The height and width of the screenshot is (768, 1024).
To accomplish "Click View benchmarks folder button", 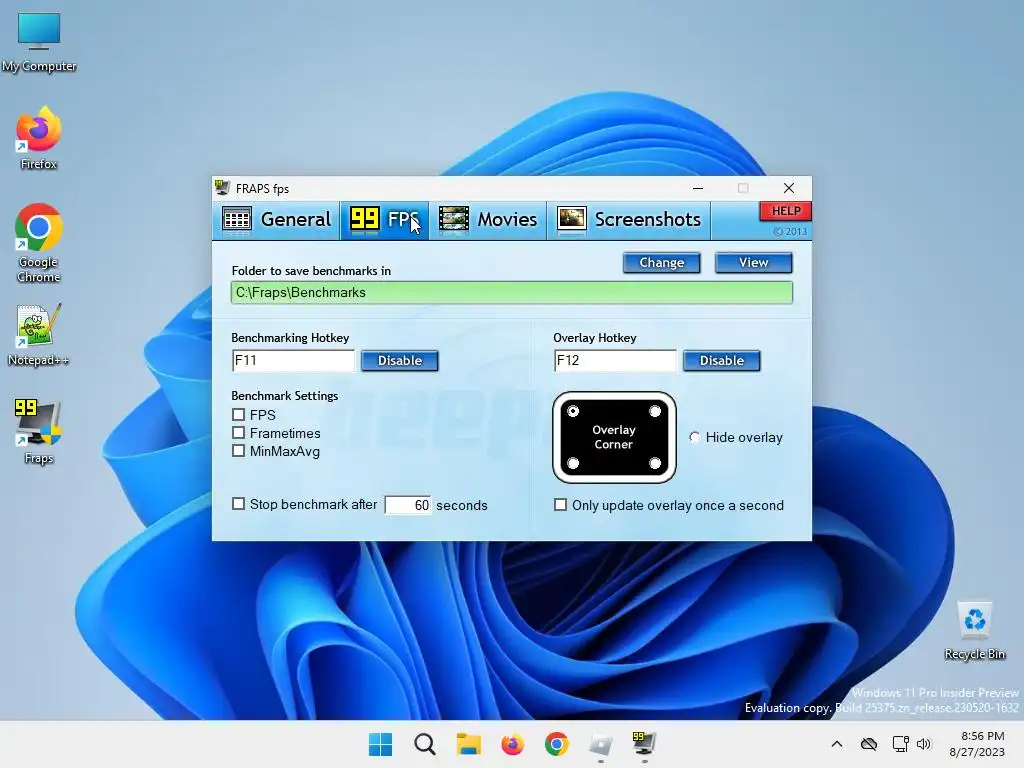I will (x=753, y=263).
